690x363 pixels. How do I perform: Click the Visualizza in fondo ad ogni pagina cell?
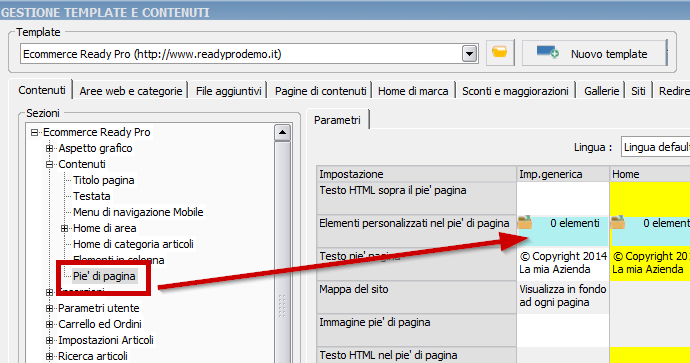tap(563, 296)
